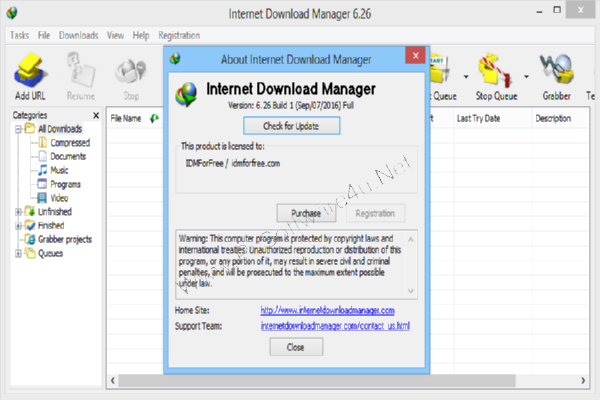Click the Programs window icon

coord(42,184)
